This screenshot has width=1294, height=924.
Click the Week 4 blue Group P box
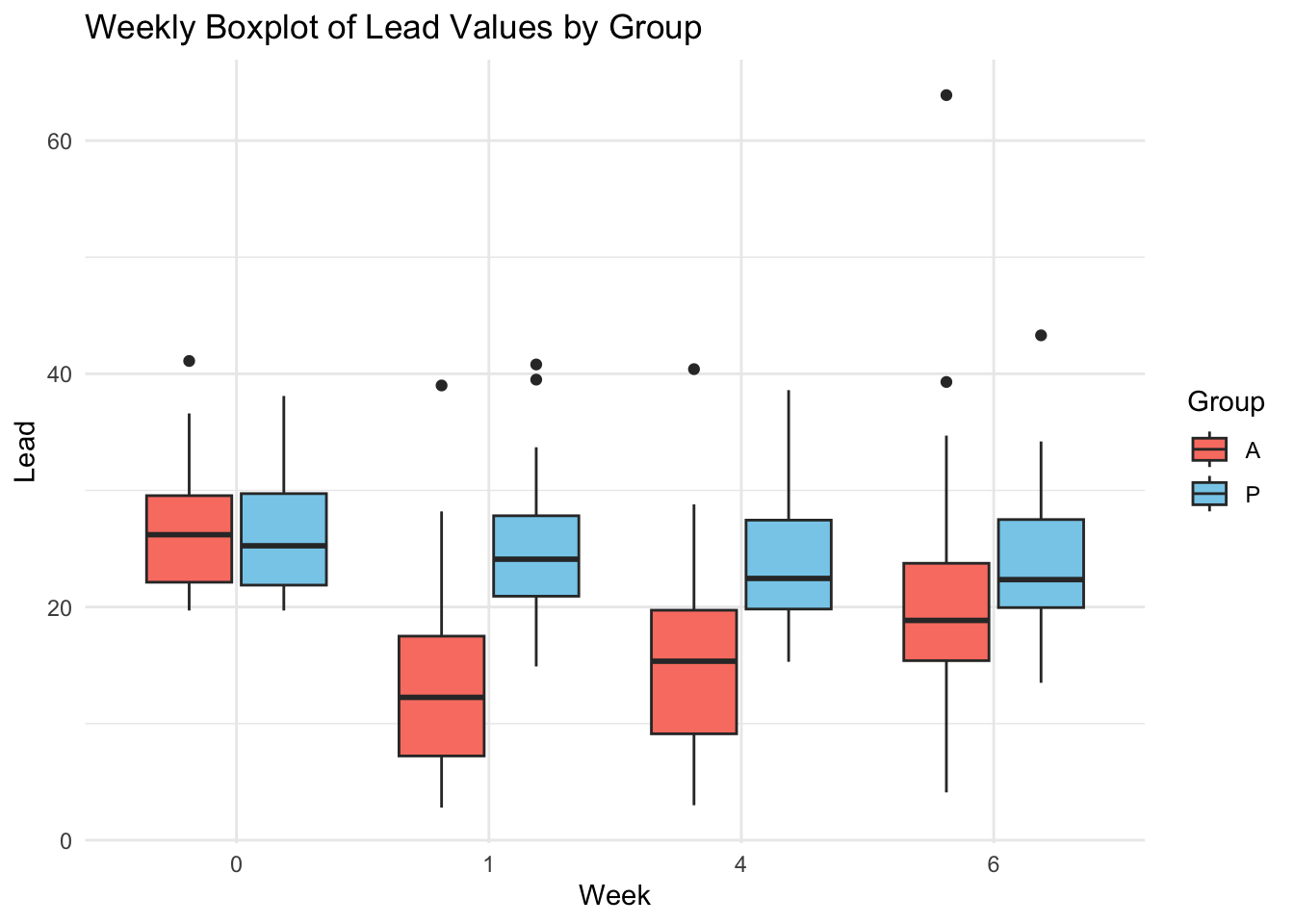point(789,564)
